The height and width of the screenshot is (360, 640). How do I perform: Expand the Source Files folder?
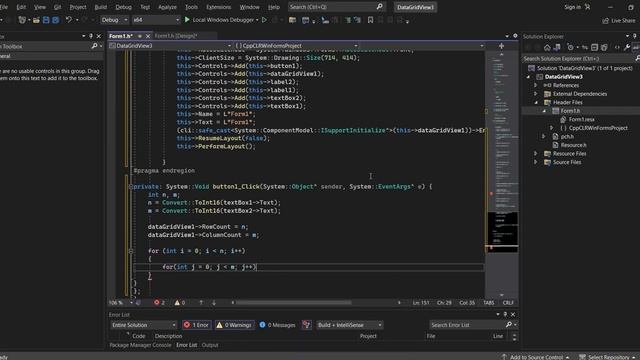point(536,162)
